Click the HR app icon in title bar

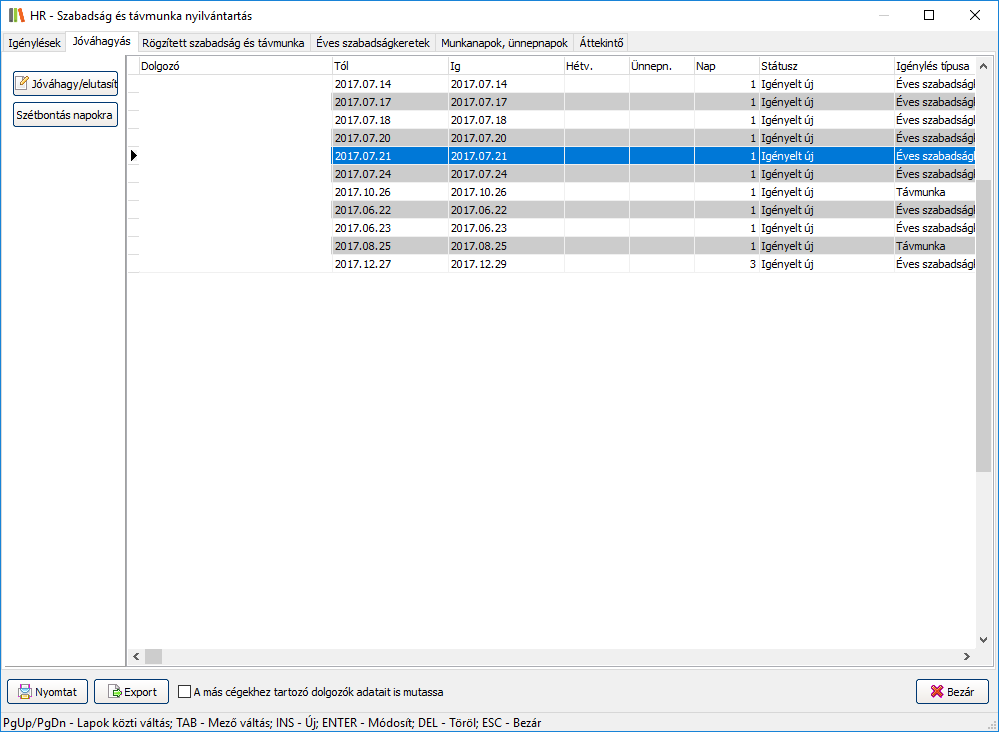point(16,15)
